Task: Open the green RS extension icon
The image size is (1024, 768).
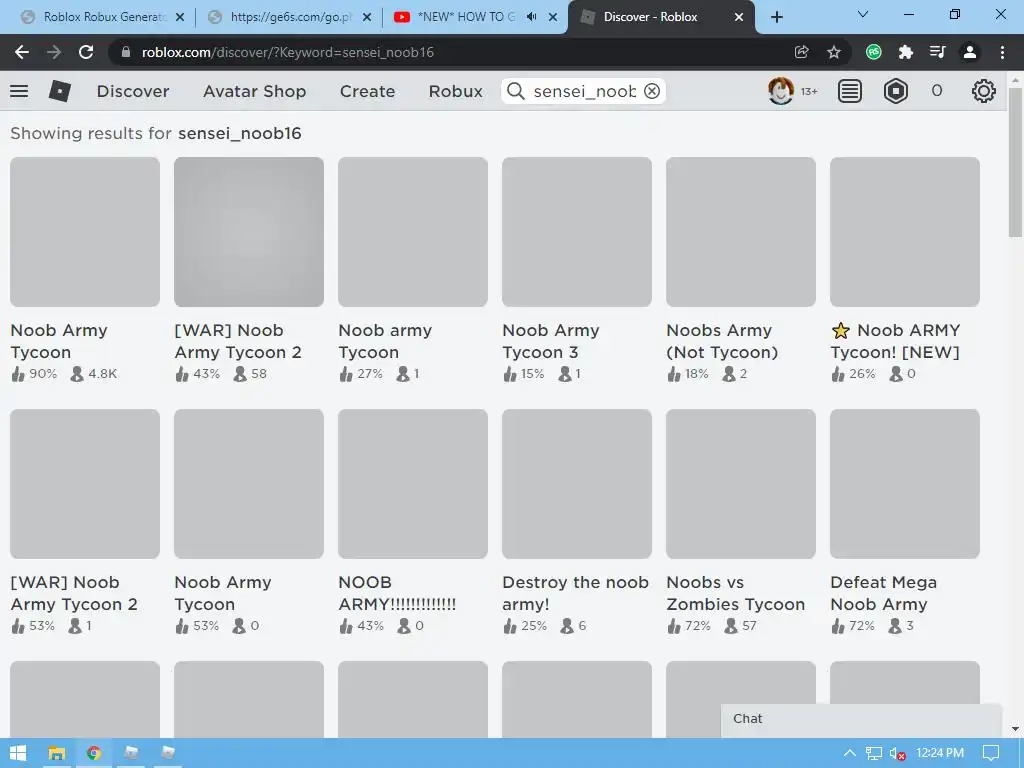Action: pos(874,52)
